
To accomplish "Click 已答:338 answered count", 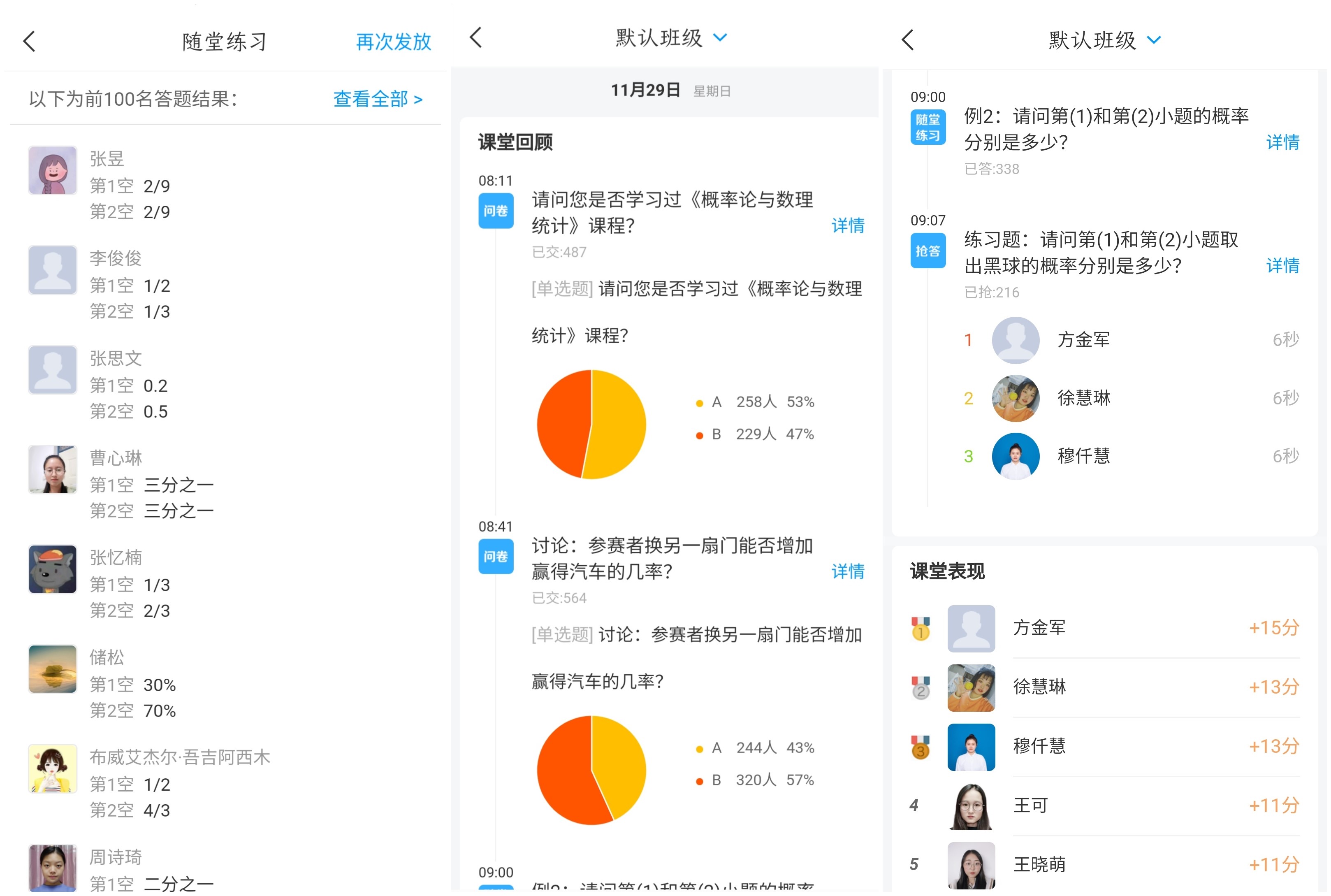I will (992, 169).
